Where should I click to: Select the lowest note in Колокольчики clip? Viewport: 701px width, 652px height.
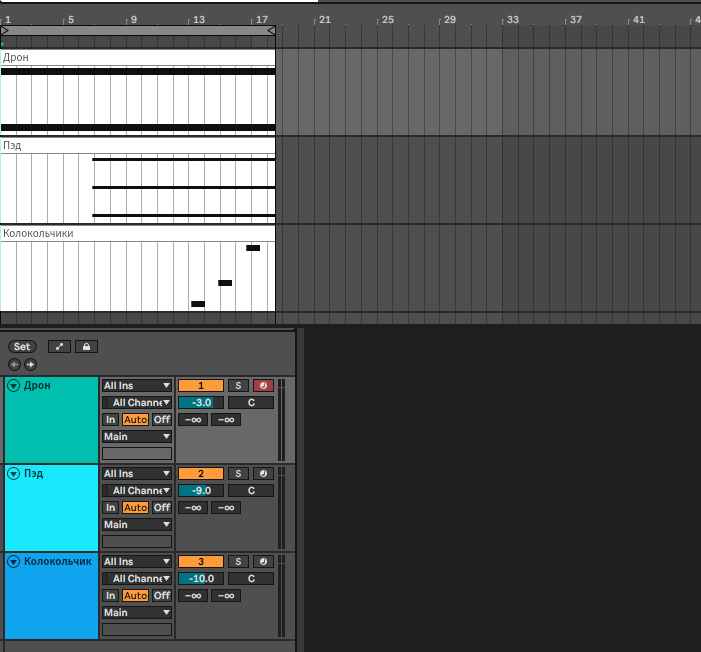pos(198,304)
